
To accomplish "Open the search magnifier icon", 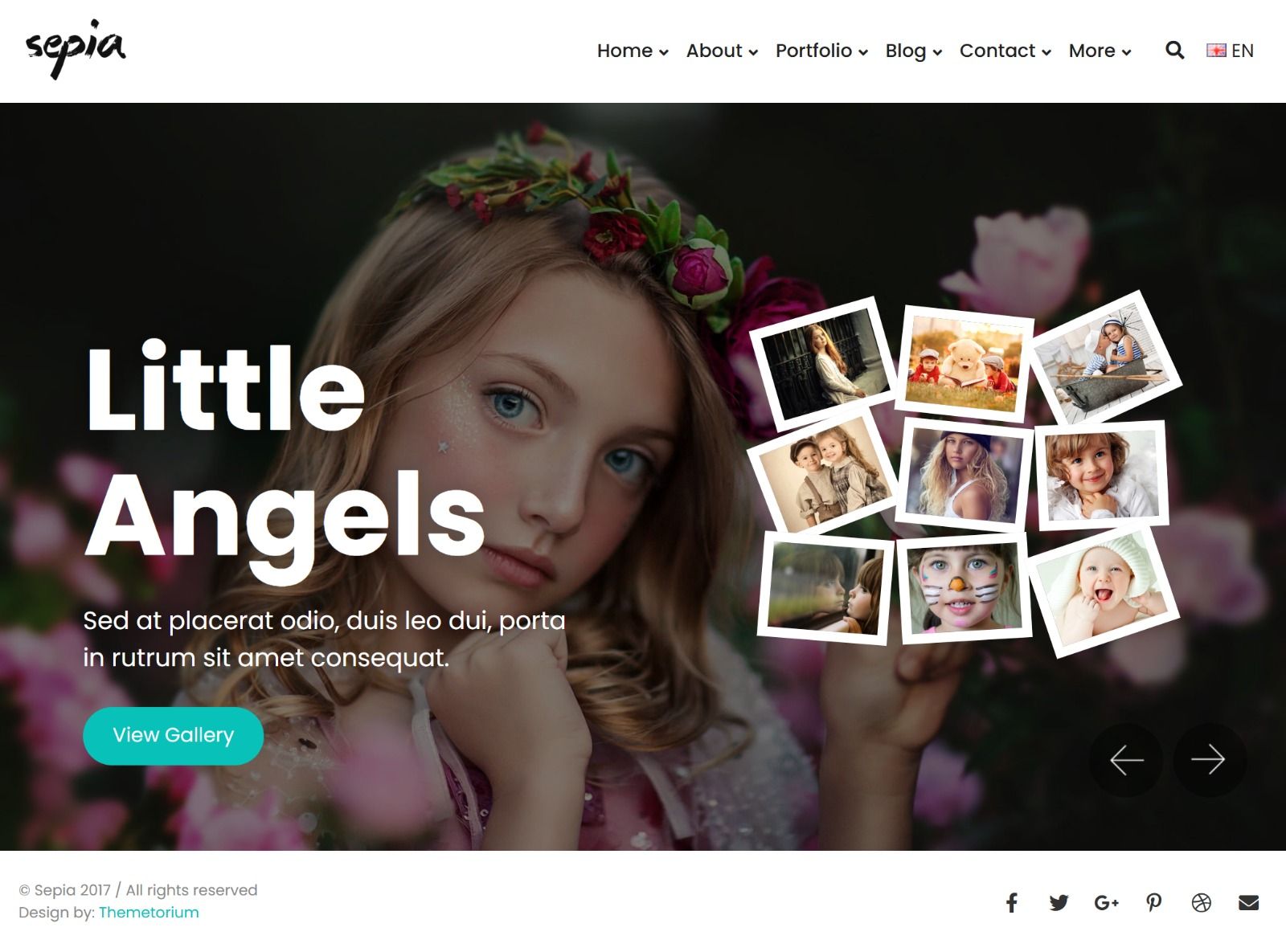I will point(1174,51).
